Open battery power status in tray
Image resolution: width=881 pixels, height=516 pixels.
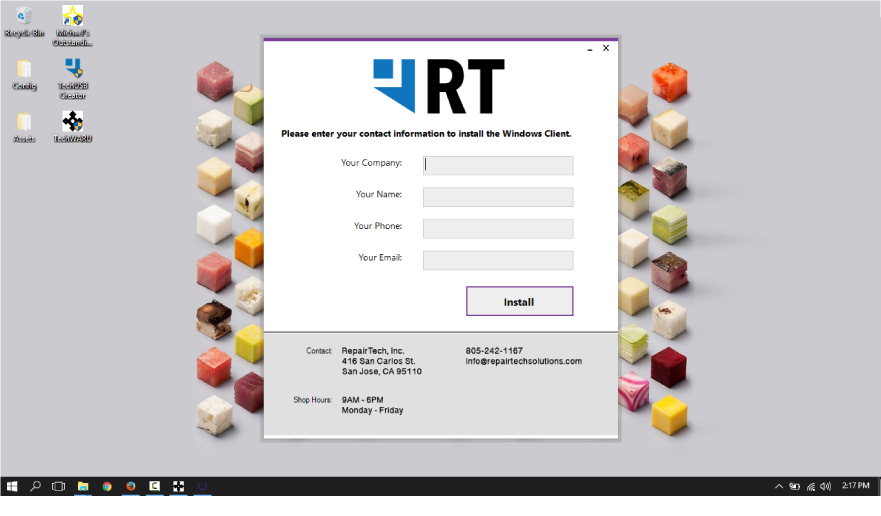[794, 486]
